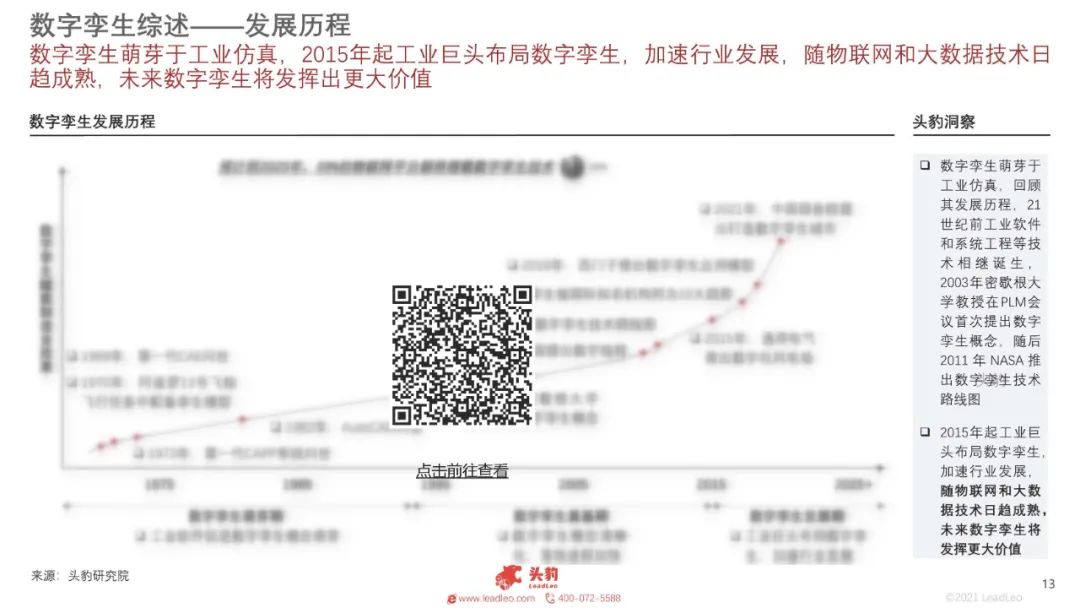Select the title 数字孪生综述——发展历程

point(190,25)
